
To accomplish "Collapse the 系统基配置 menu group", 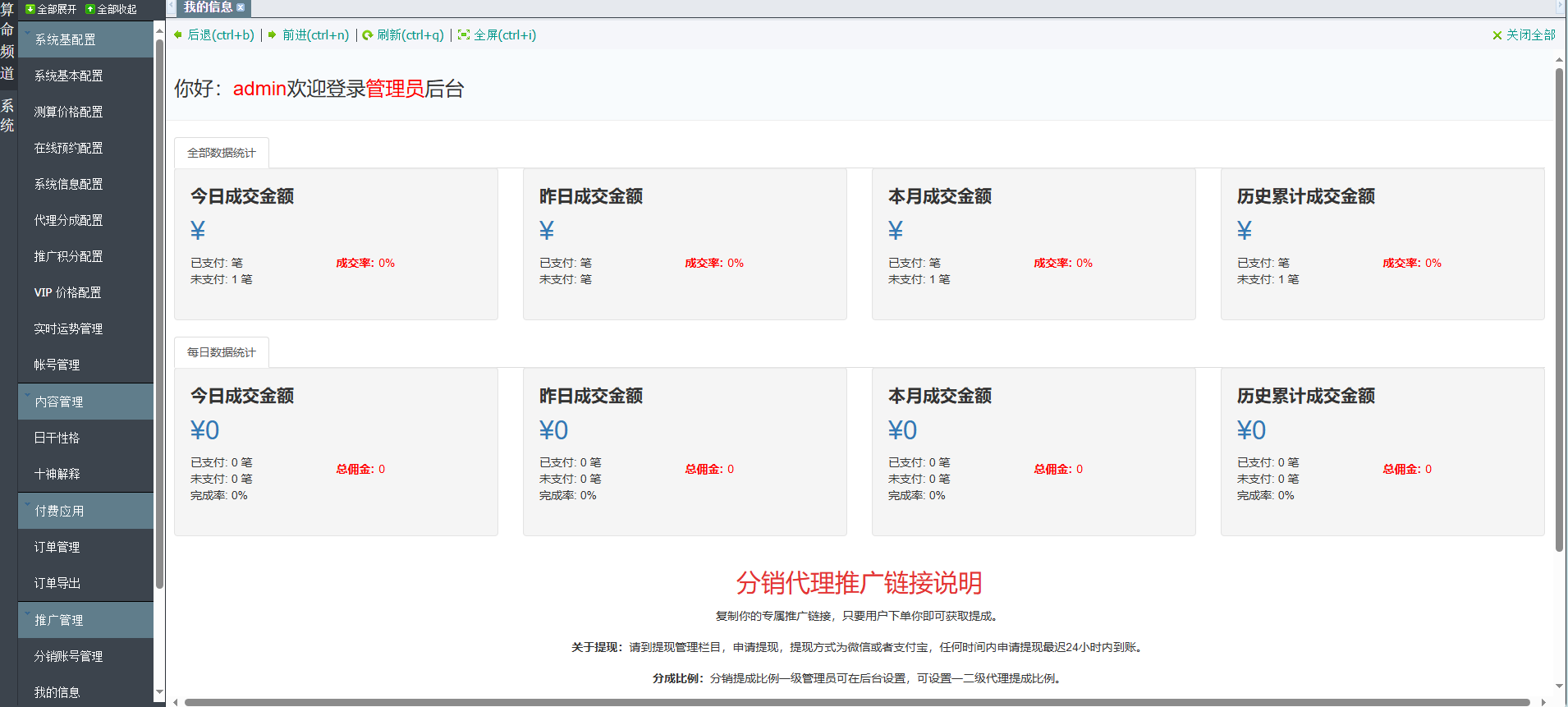I will 85,39.
